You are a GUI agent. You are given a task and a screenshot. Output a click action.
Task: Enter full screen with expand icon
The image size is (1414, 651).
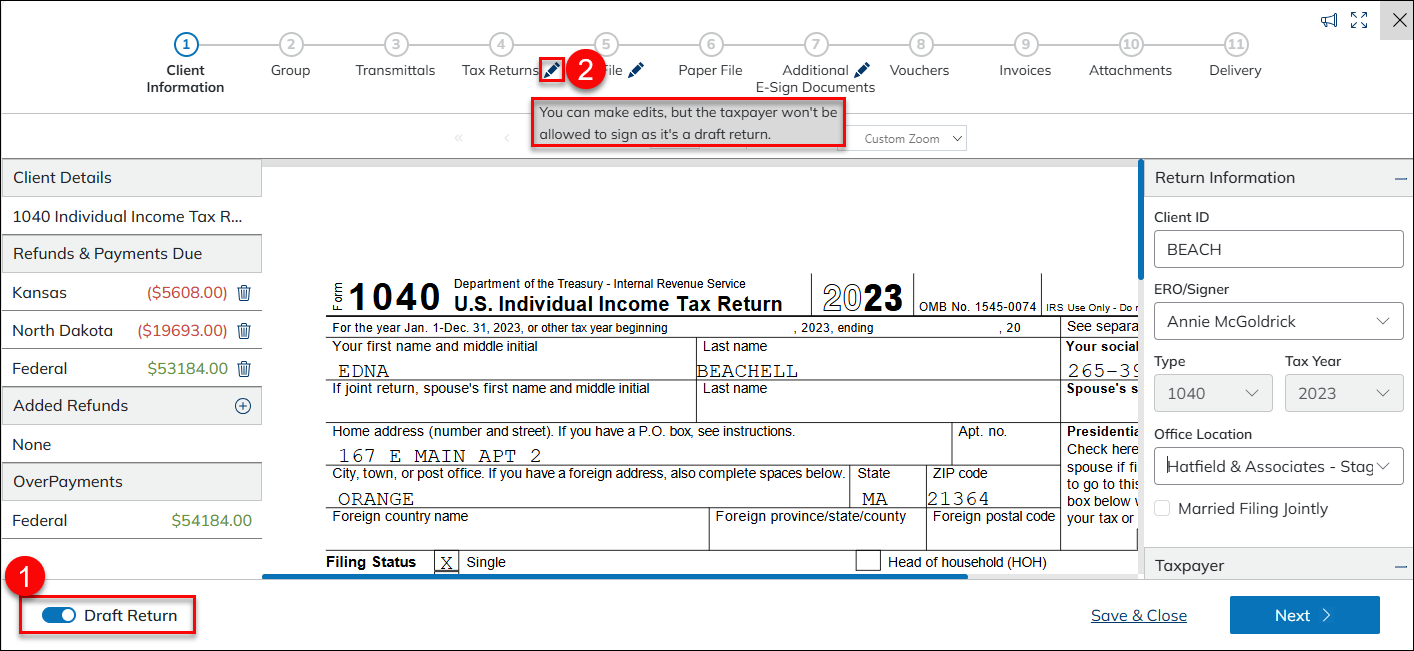(x=1359, y=20)
